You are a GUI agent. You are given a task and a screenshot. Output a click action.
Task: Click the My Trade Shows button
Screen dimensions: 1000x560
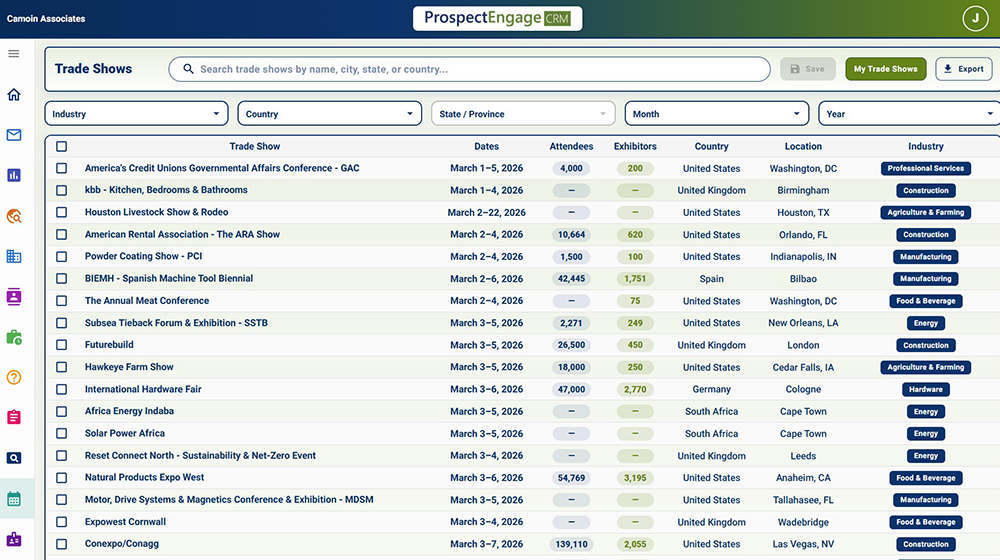click(x=885, y=69)
